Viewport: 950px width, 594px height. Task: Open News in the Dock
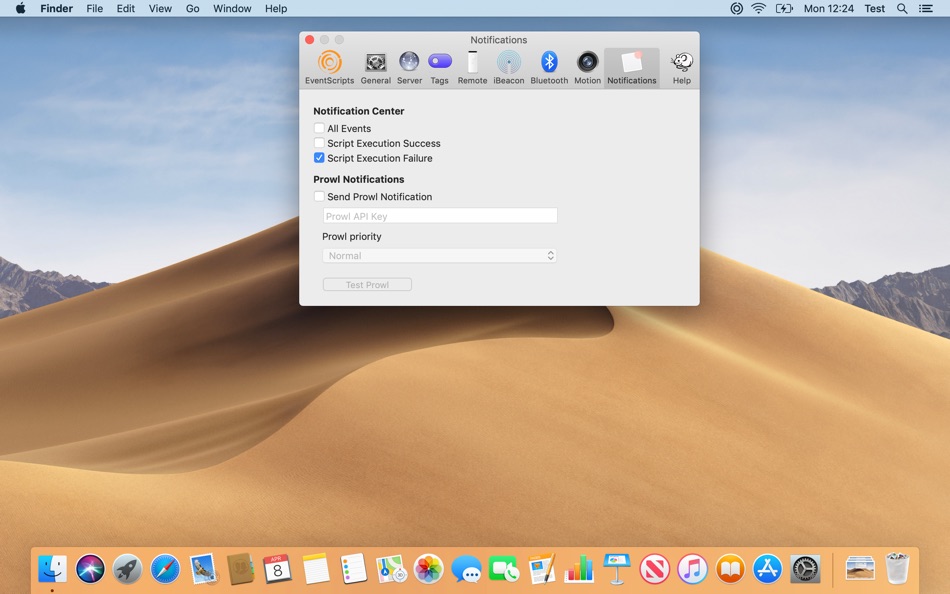654,569
